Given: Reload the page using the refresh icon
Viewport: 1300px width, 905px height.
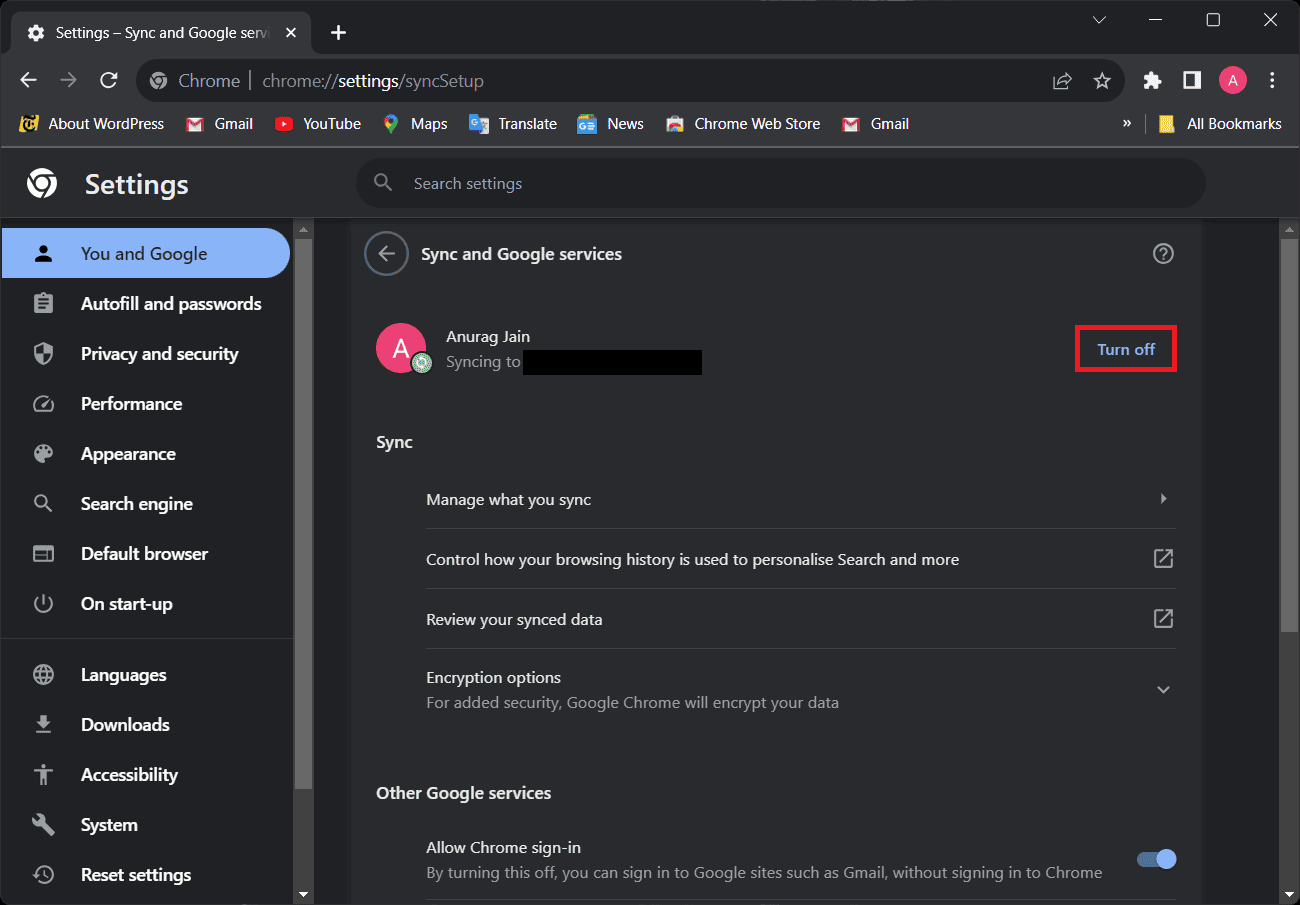Looking at the screenshot, I should (x=109, y=81).
